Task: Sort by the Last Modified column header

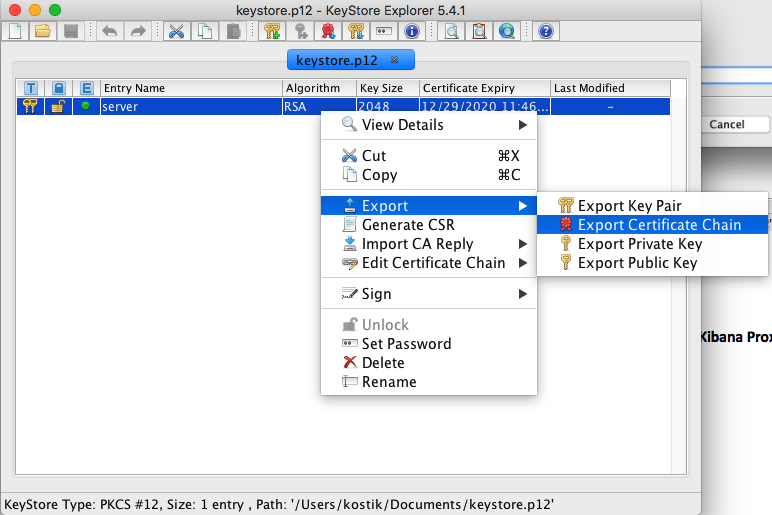Action: (x=611, y=88)
